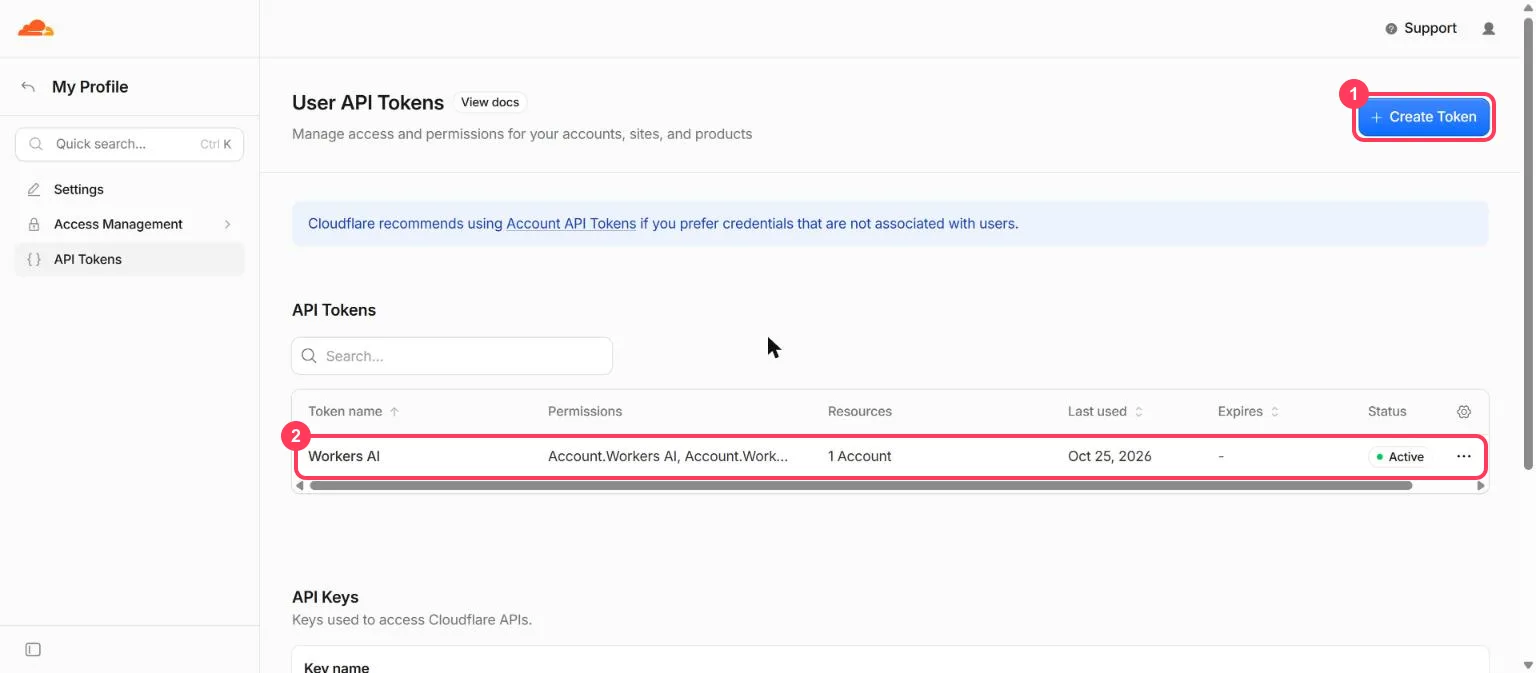Click the table horizontal scrollbar
Screen dimensions: 1536x673
[x=860, y=486]
